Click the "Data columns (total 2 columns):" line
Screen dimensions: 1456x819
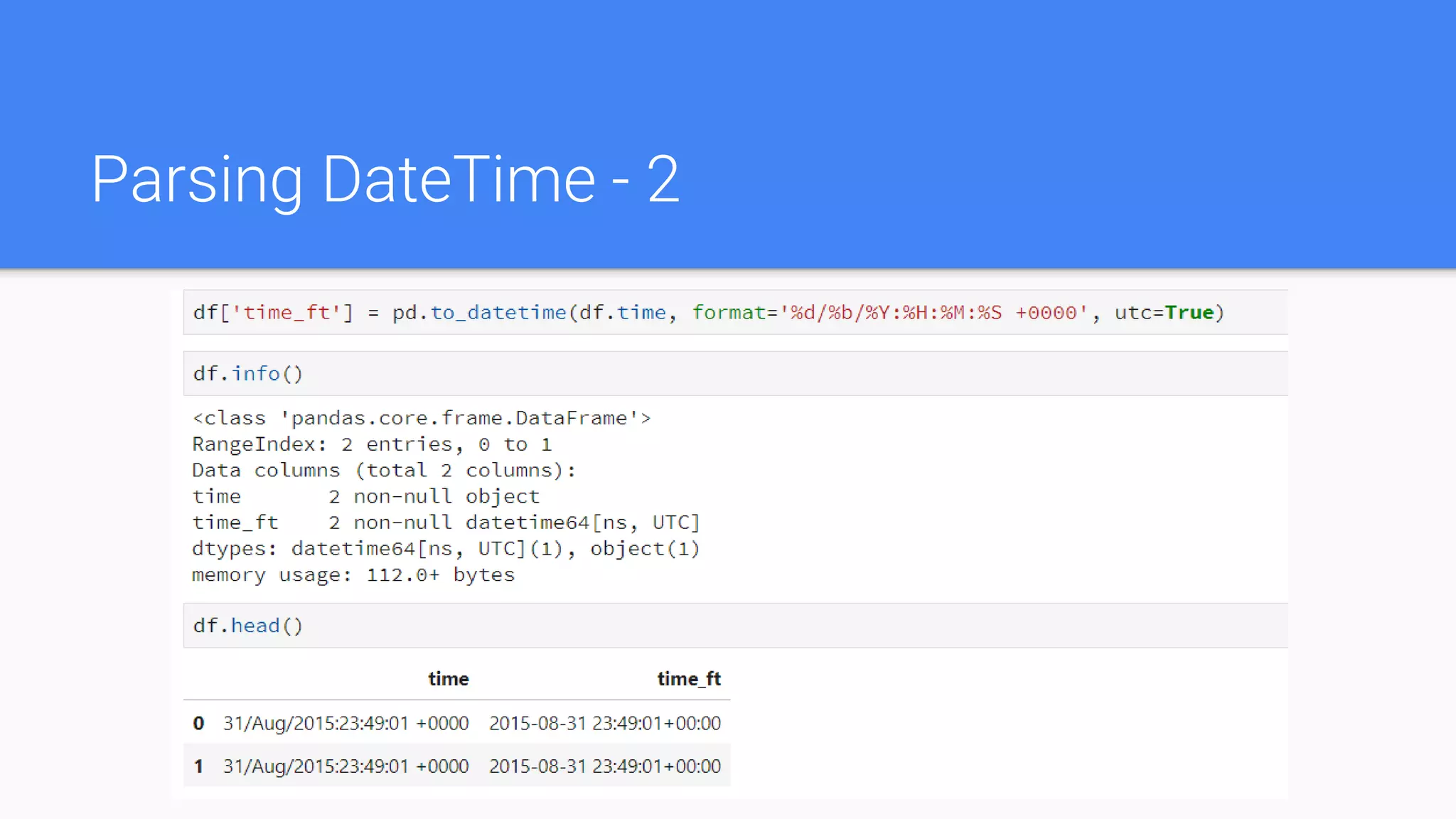click(x=384, y=471)
